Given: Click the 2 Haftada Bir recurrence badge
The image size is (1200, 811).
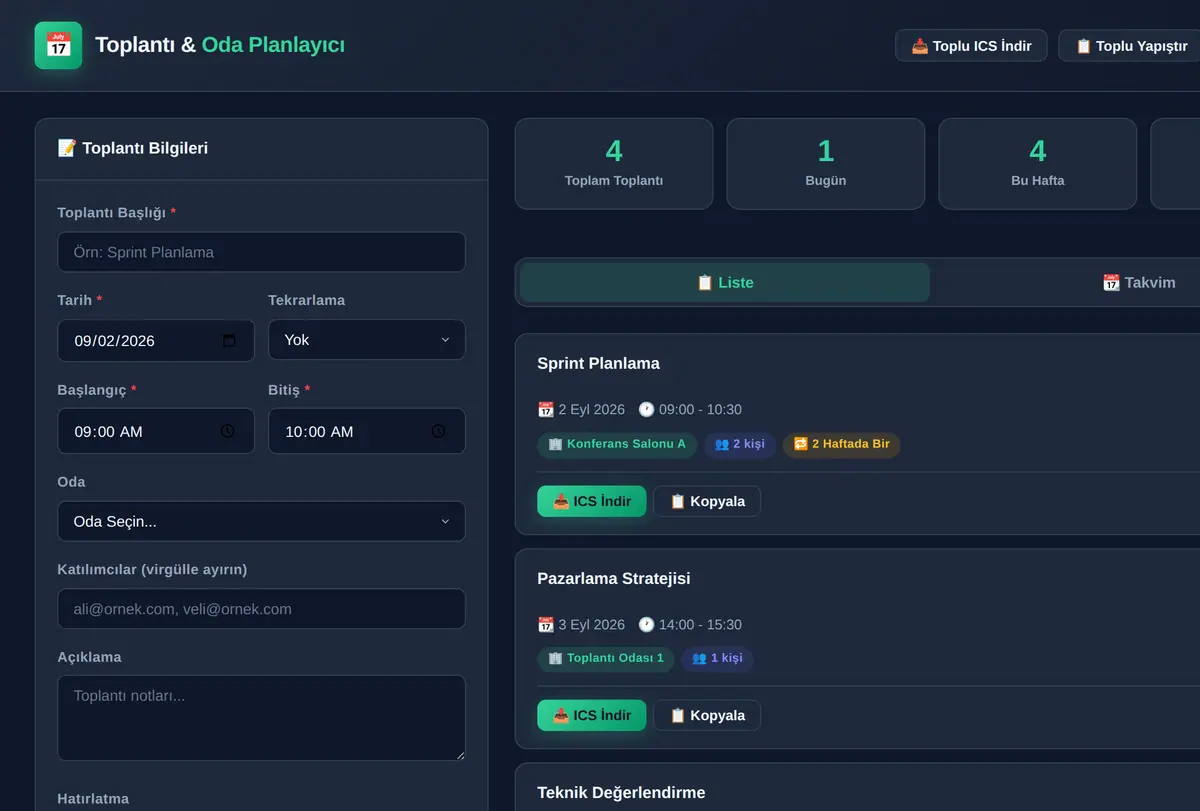Looking at the screenshot, I should pos(841,444).
